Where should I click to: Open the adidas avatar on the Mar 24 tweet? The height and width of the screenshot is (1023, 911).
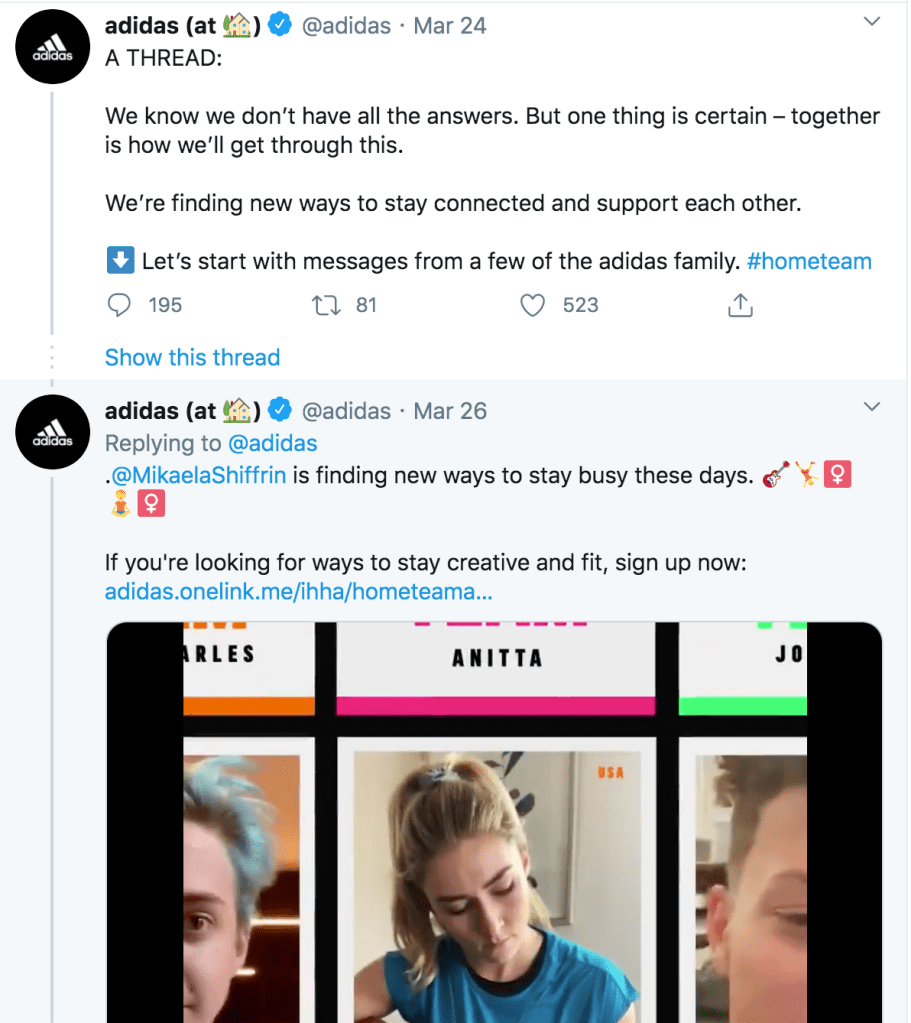coord(53,48)
